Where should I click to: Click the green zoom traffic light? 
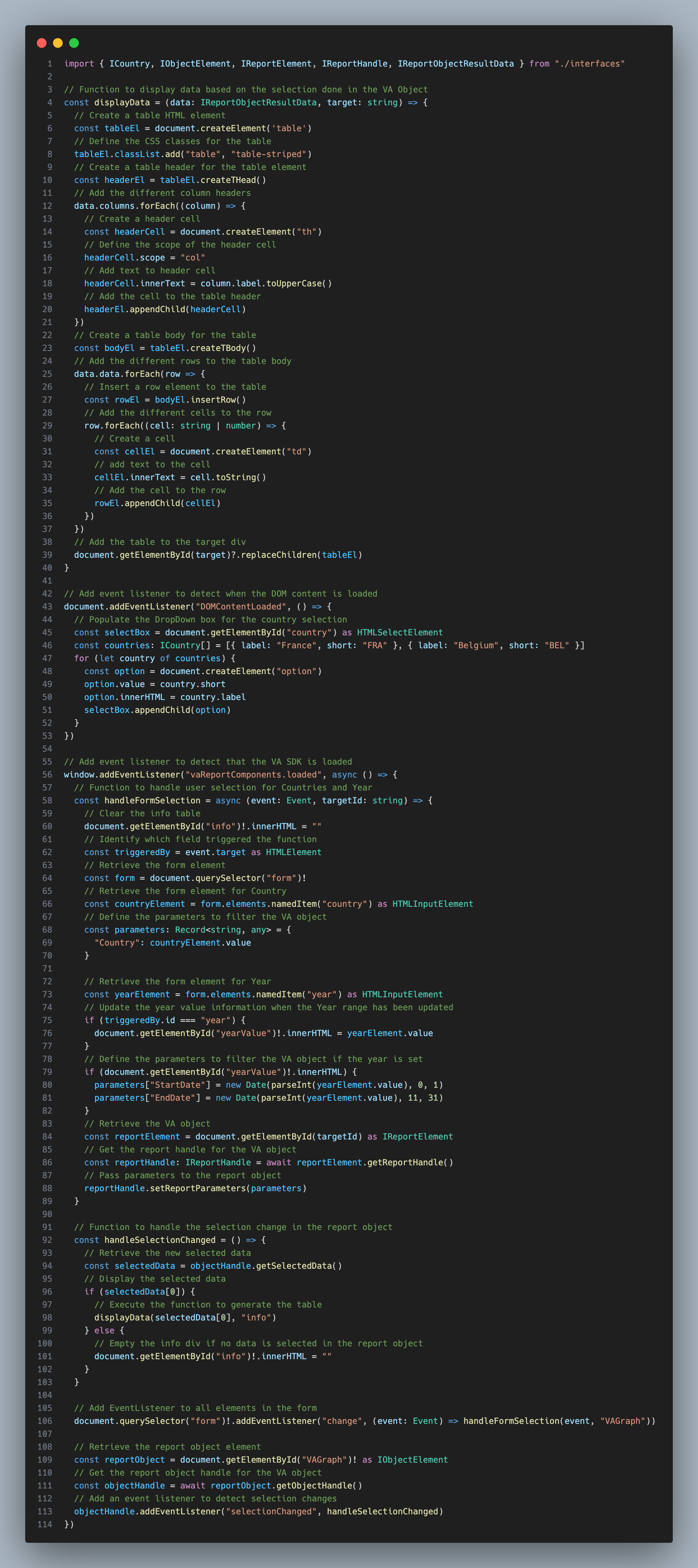tap(74, 43)
